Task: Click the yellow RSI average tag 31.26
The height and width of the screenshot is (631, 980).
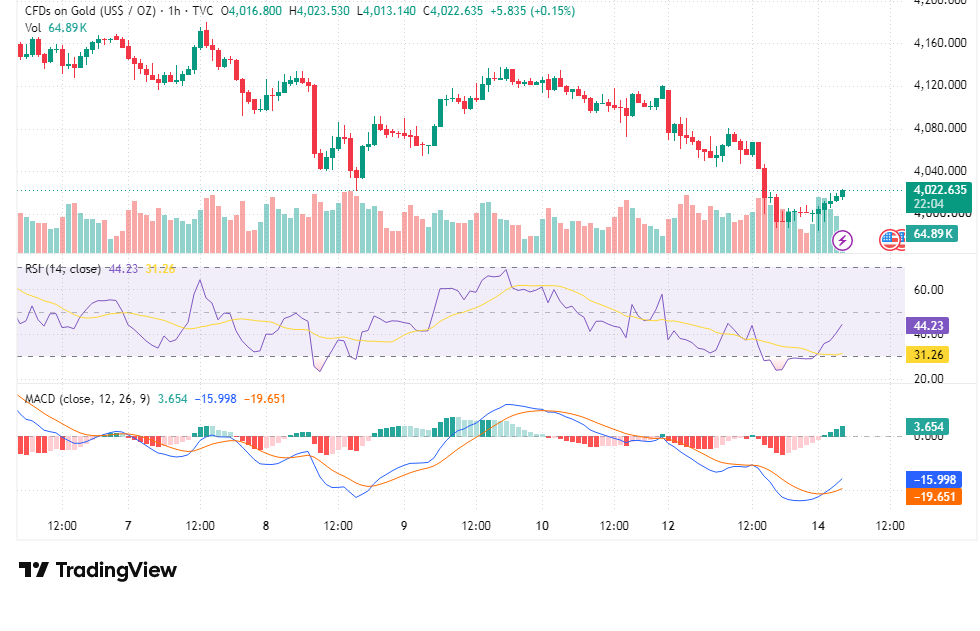Action: coord(928,355)
